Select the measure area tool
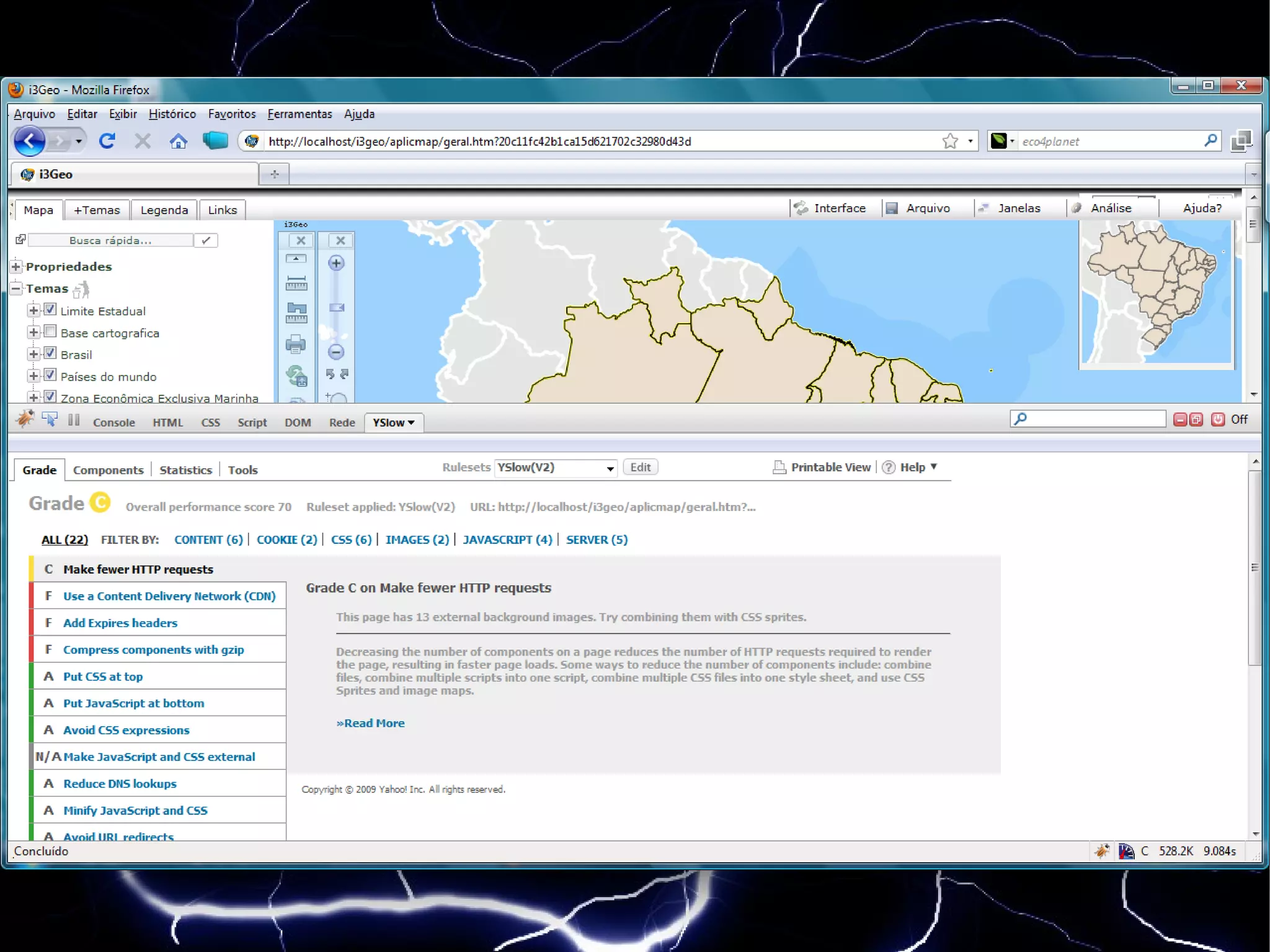1270x952 pixels. point(296,313)
